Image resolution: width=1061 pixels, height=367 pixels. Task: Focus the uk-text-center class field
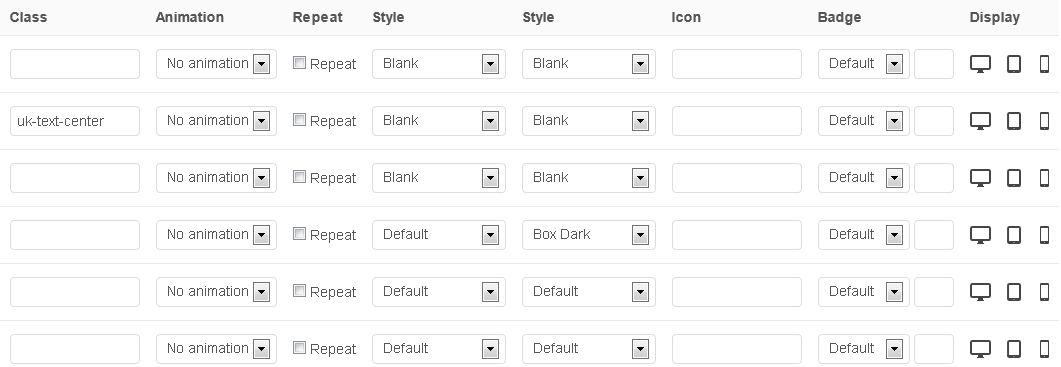click(x=74, y=121)
